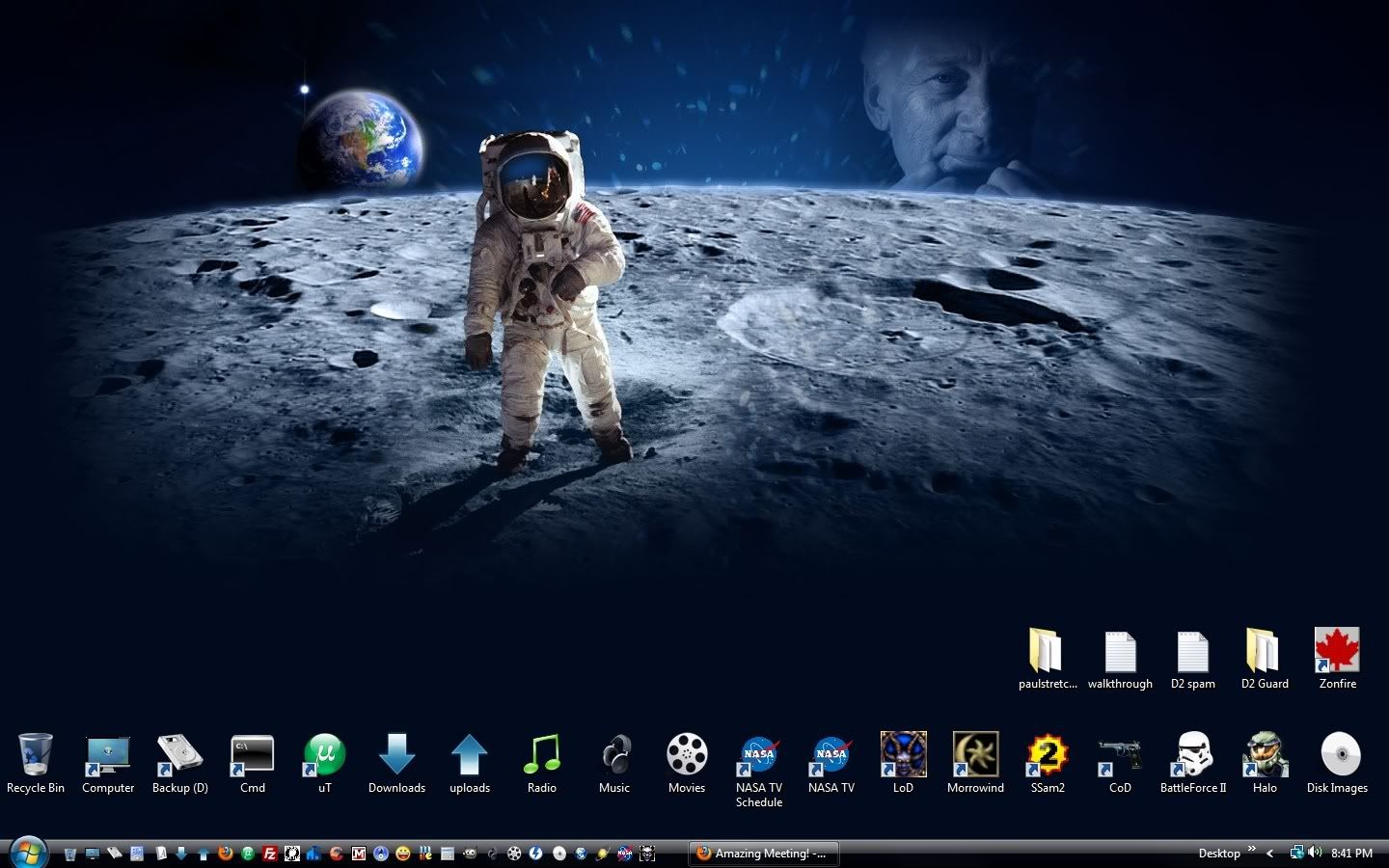Open the Recycle Bin desktop icon
1389x868 pixels.
tap(36, 755)
